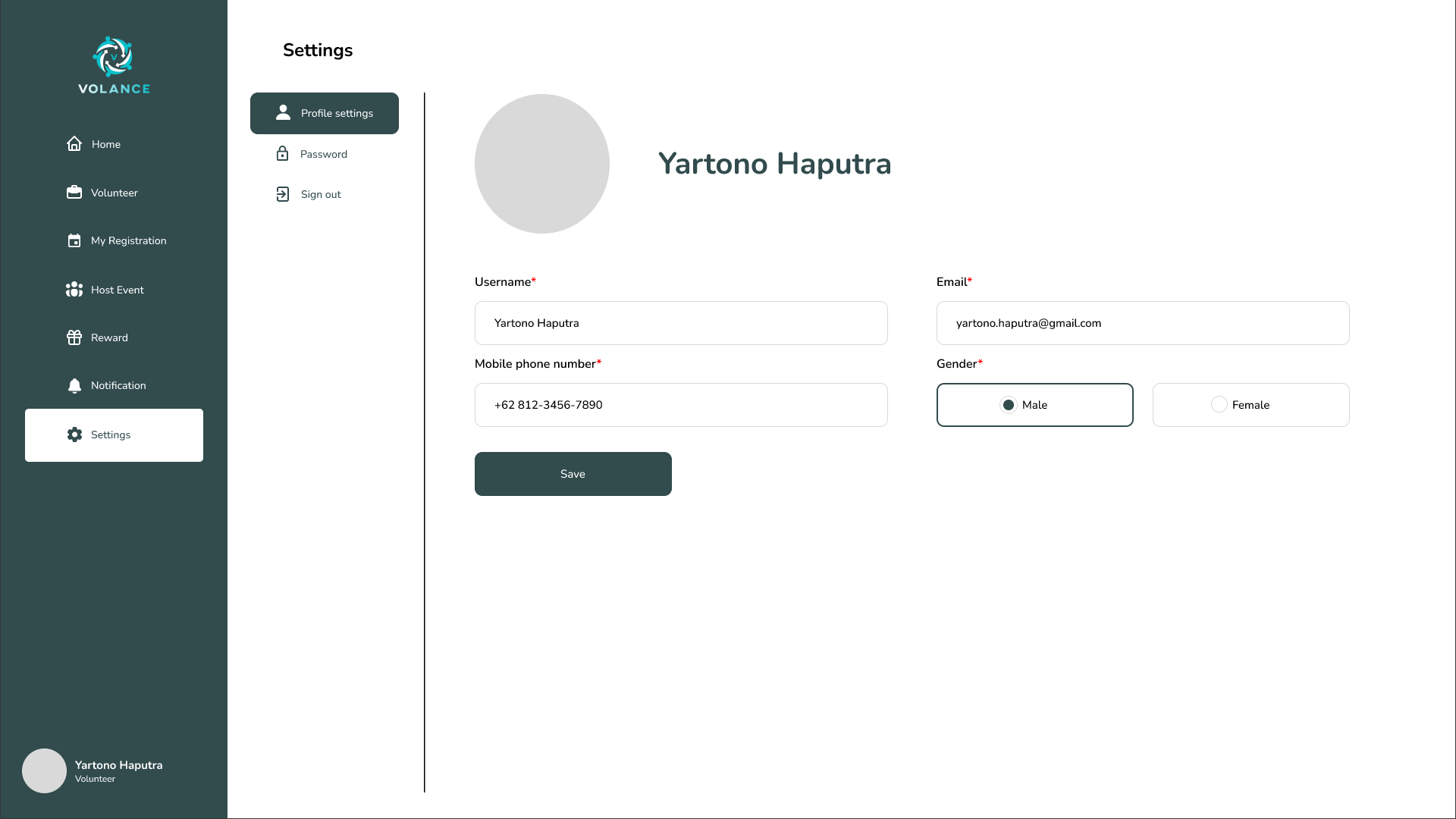
Task: Click the Mobile phone number field
Action: 681,405
